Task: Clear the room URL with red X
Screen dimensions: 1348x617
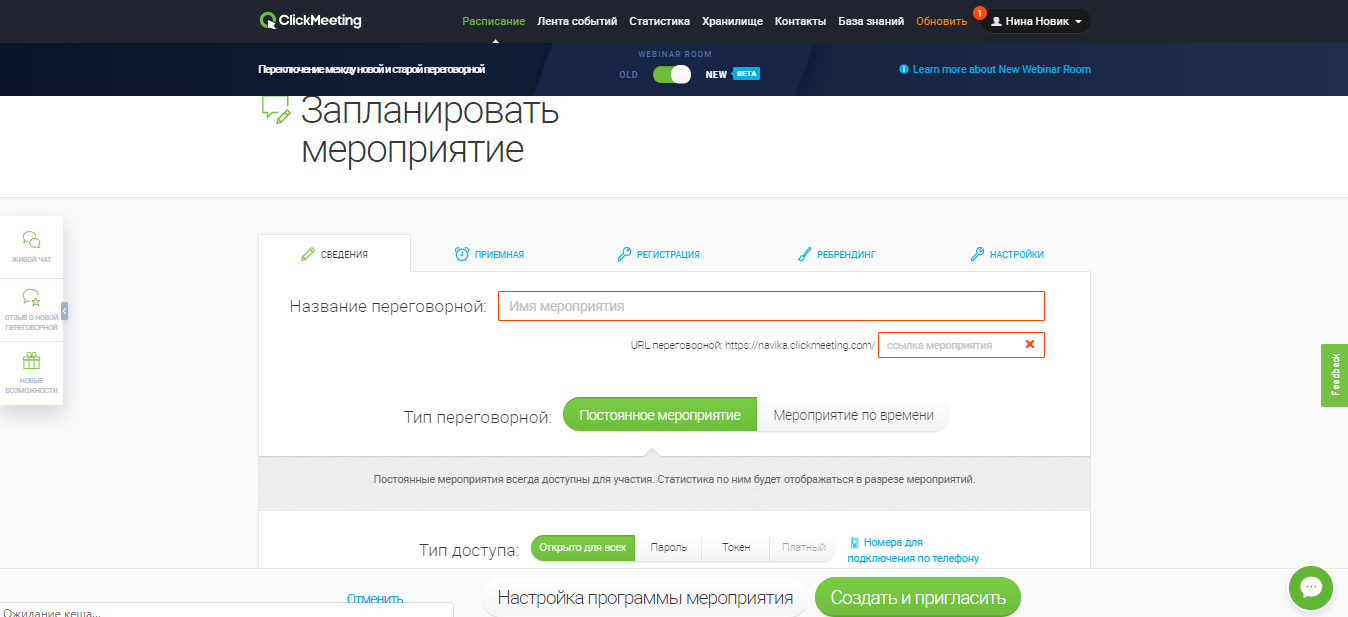Action: point(1029,345)
